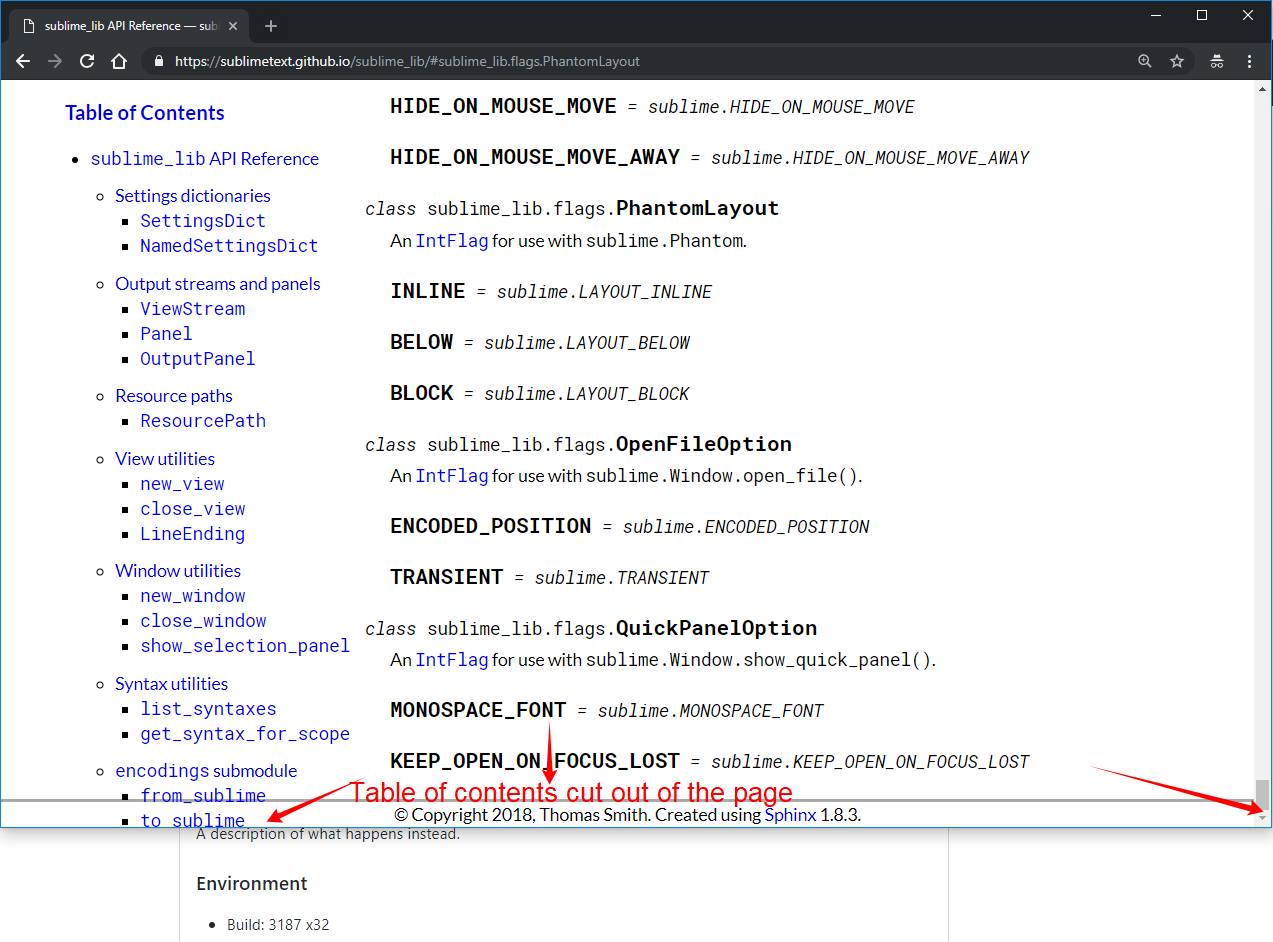Jump to ViewStream entry
Screen dimensions: 1273x942
click(x=193, y=309)
